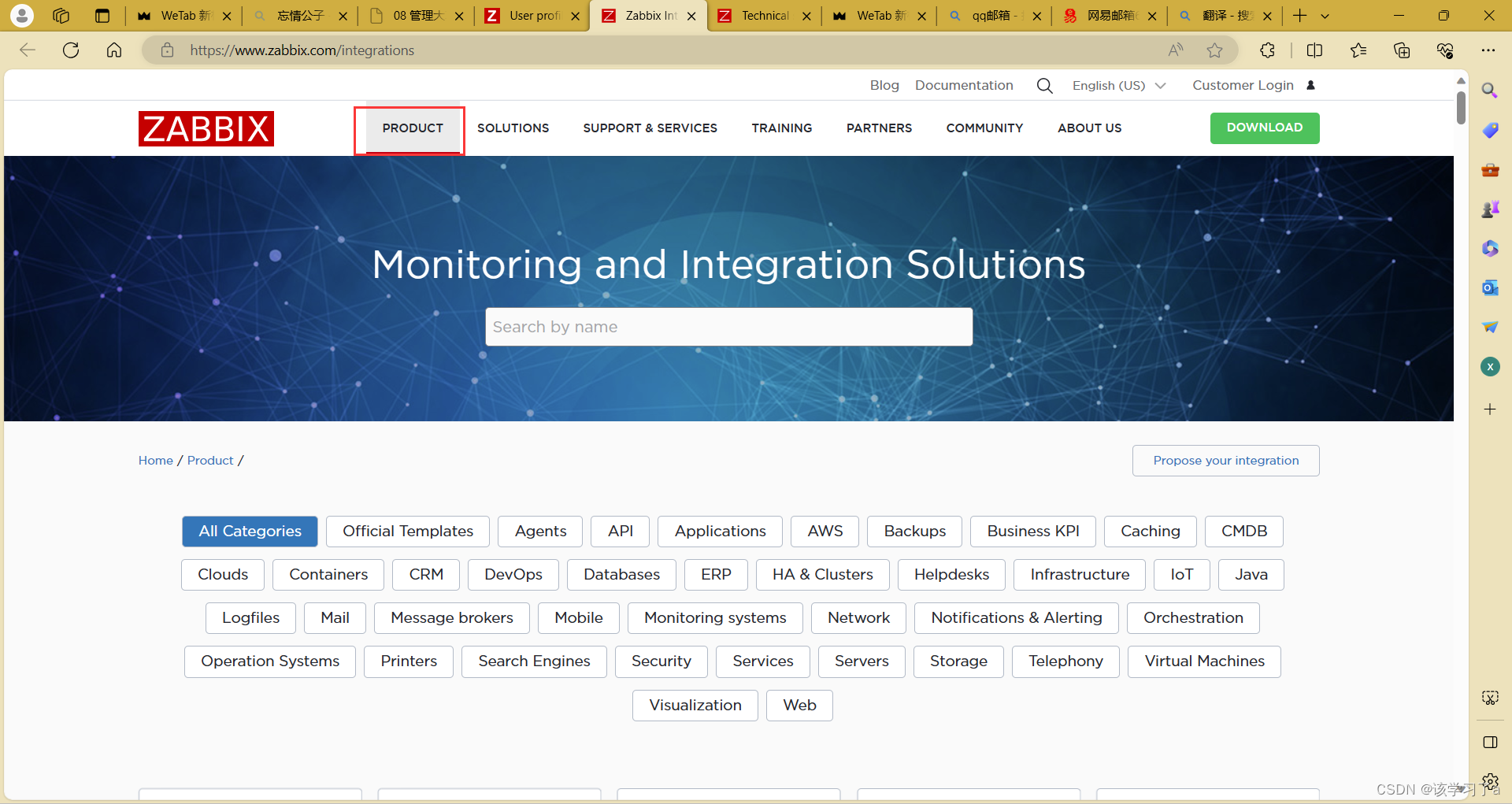Select the All Categories filter

tap(250, 531)
